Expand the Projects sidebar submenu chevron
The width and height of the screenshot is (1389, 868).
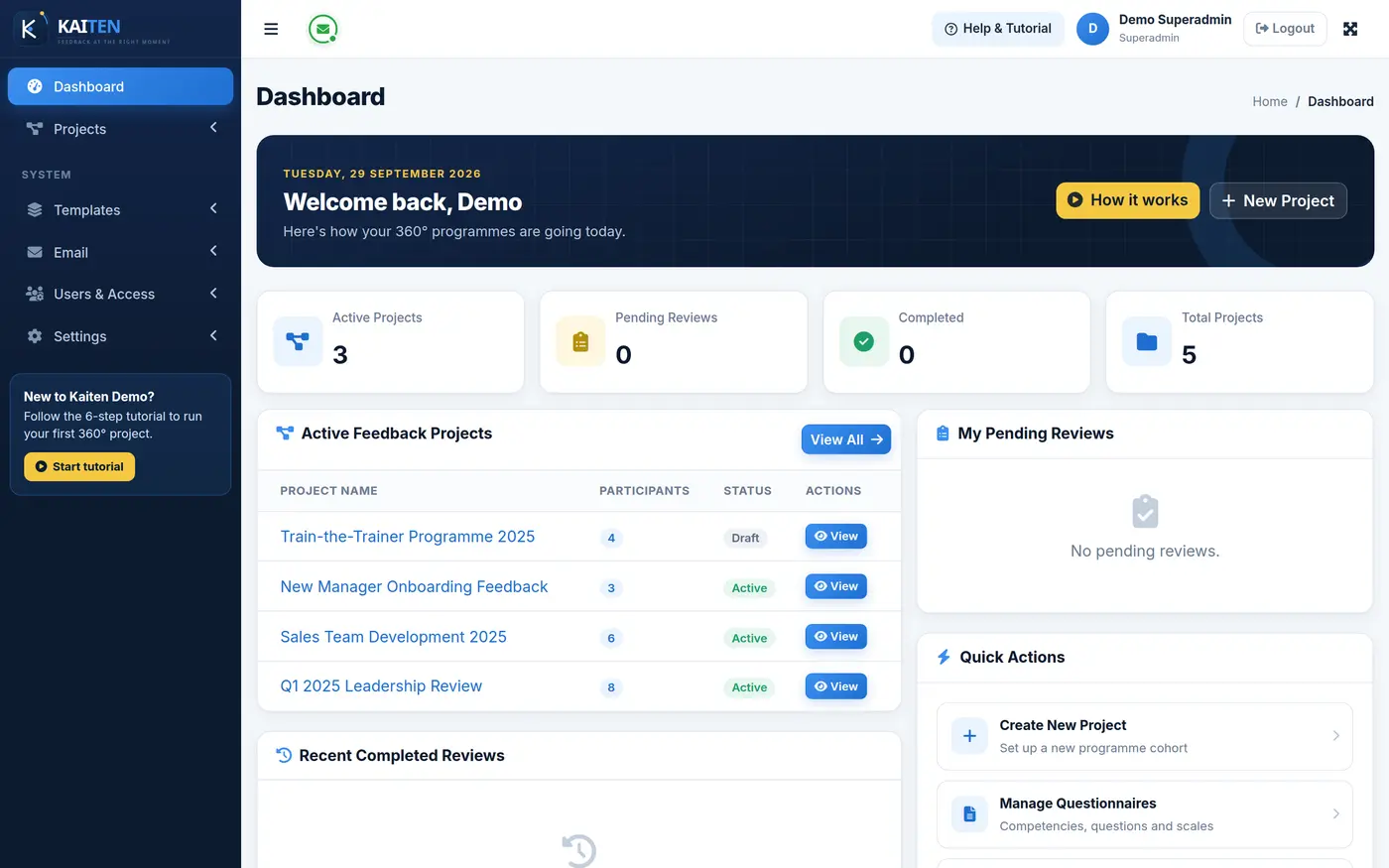[x=213, y=128]
